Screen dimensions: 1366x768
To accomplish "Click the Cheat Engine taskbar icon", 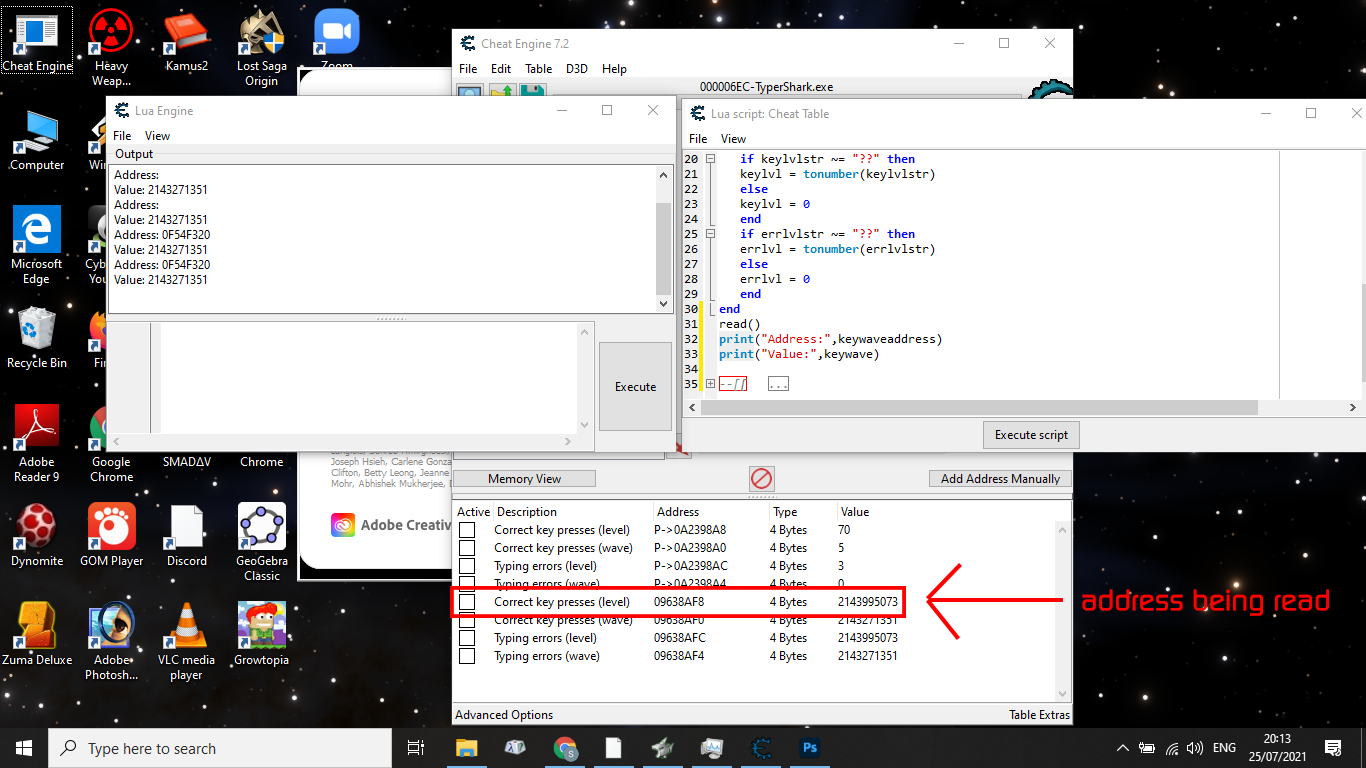I will pyautogui.click(x=761, y=748).
